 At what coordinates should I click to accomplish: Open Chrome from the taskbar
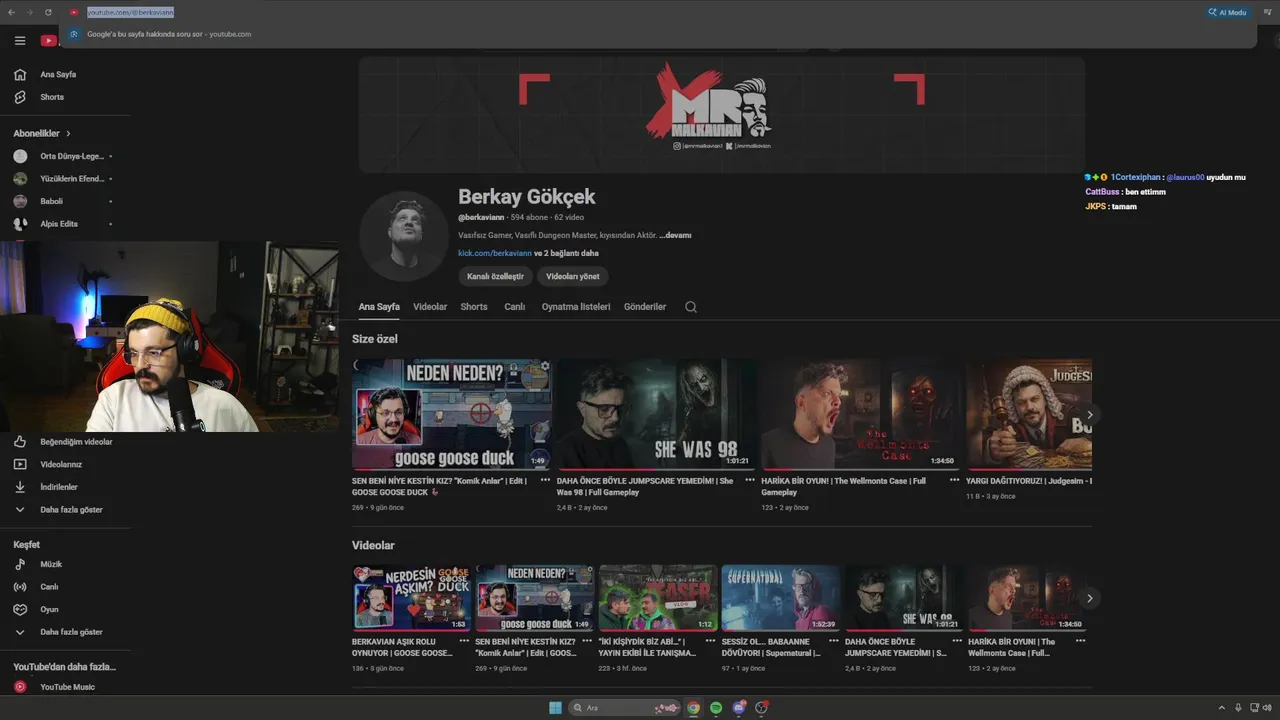693,708
